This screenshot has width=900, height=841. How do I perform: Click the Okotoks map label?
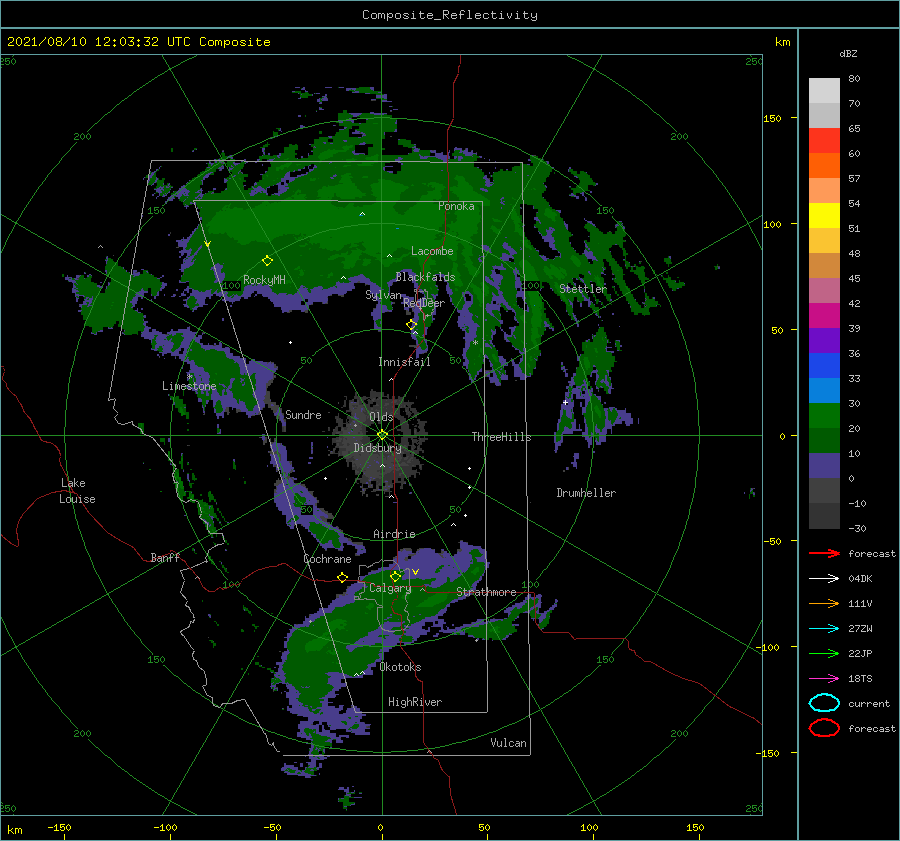point(400,667)
